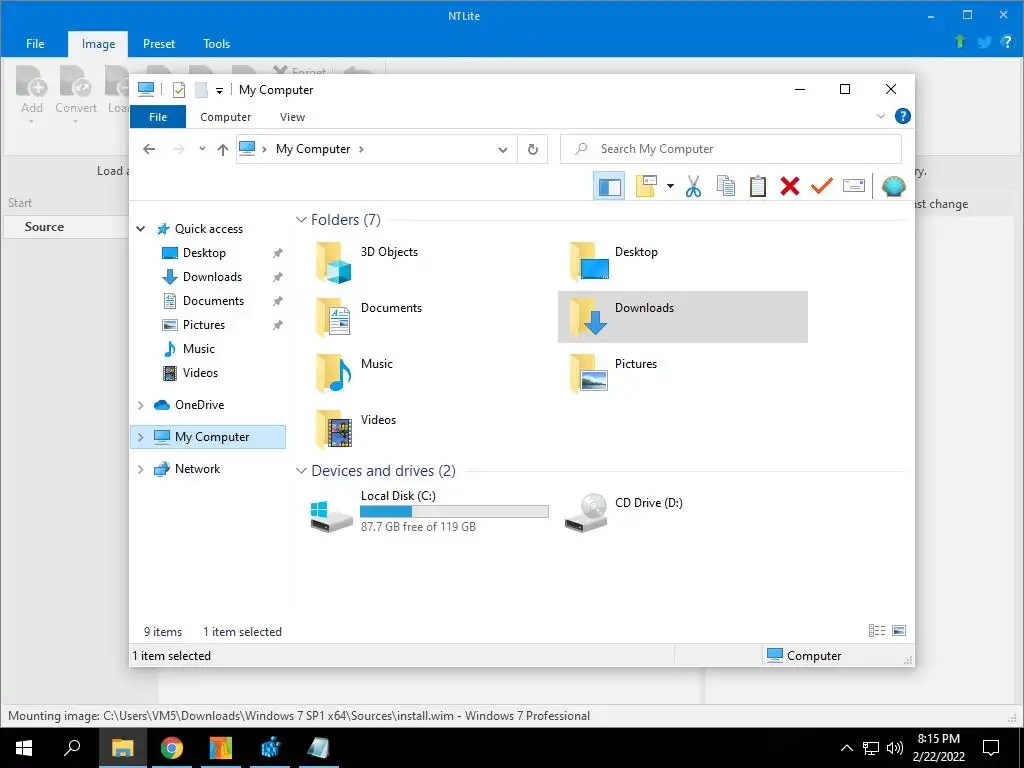Select Pictures in the navigation pane

pos(204,325)
